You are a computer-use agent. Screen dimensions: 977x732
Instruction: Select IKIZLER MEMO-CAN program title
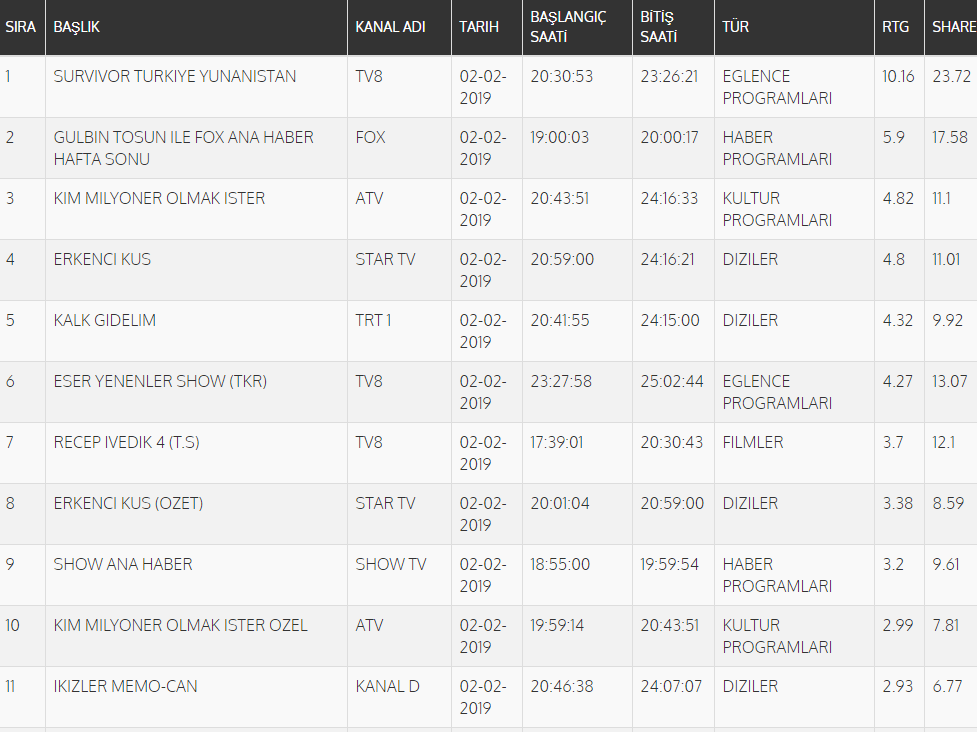tap(126, 686)
